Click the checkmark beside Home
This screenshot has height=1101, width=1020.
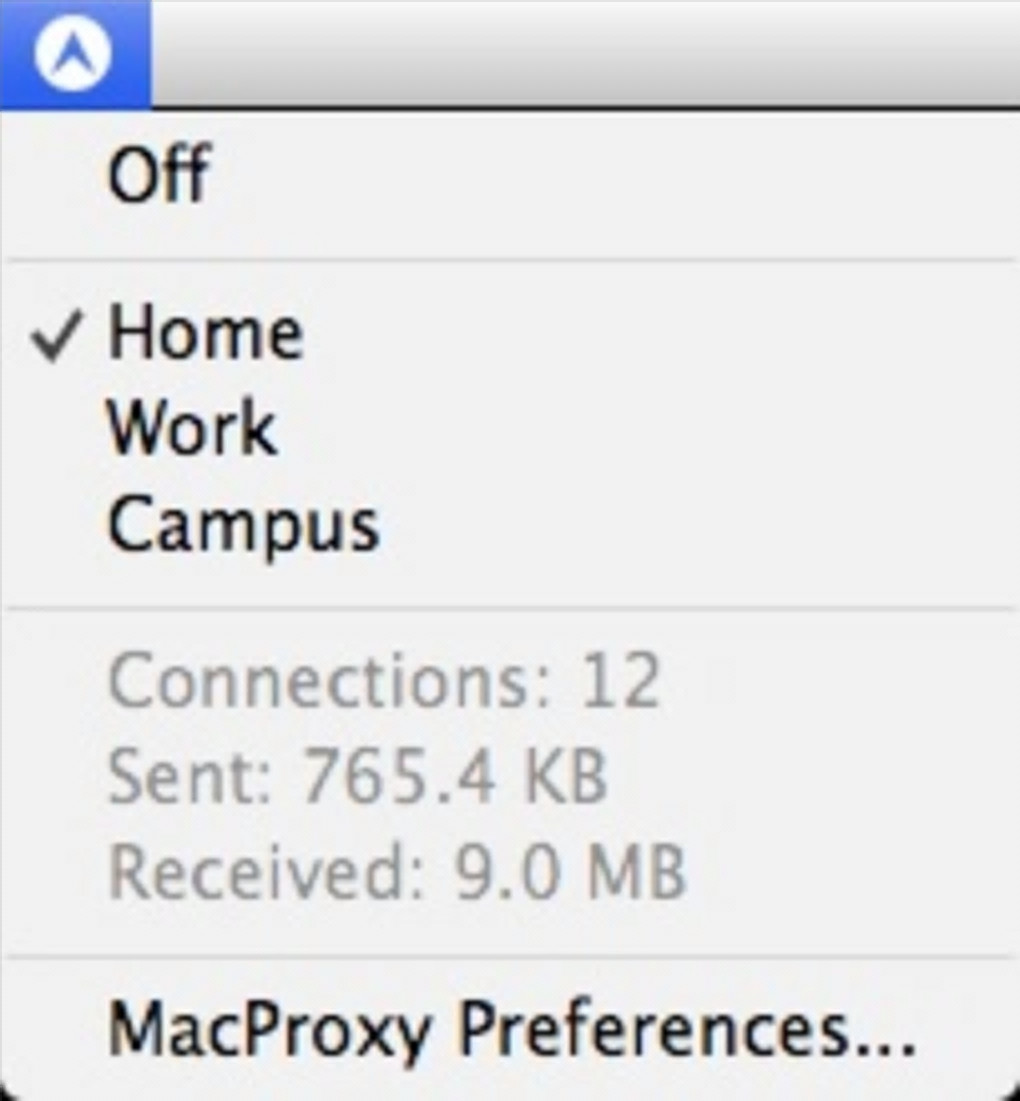pos(56,338)
